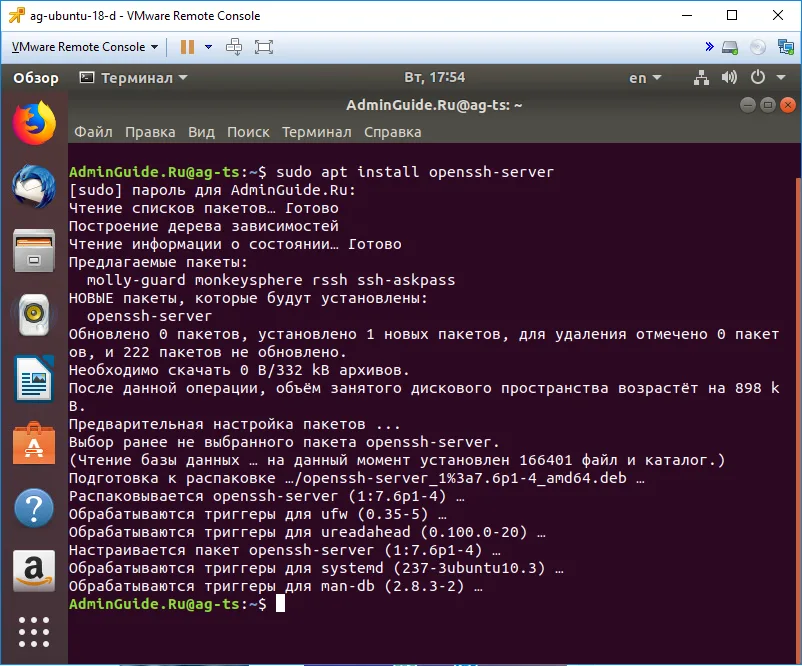
Task: Click the CD/DVD drive device icon
Action: click(758, 48)
